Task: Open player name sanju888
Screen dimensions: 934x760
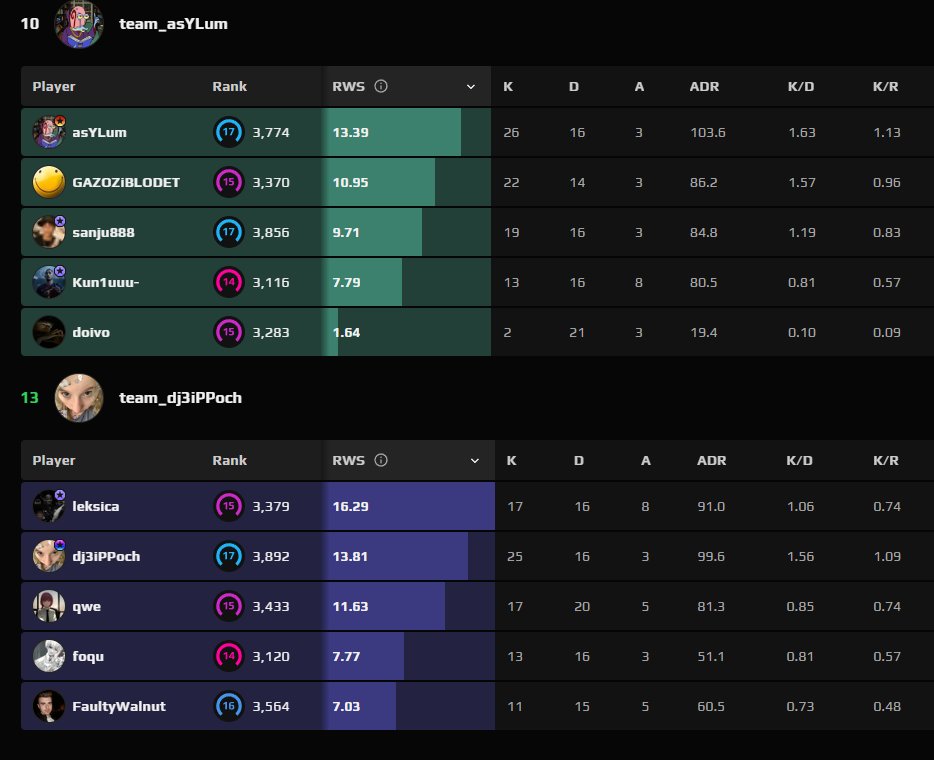Action: point(104,232)
